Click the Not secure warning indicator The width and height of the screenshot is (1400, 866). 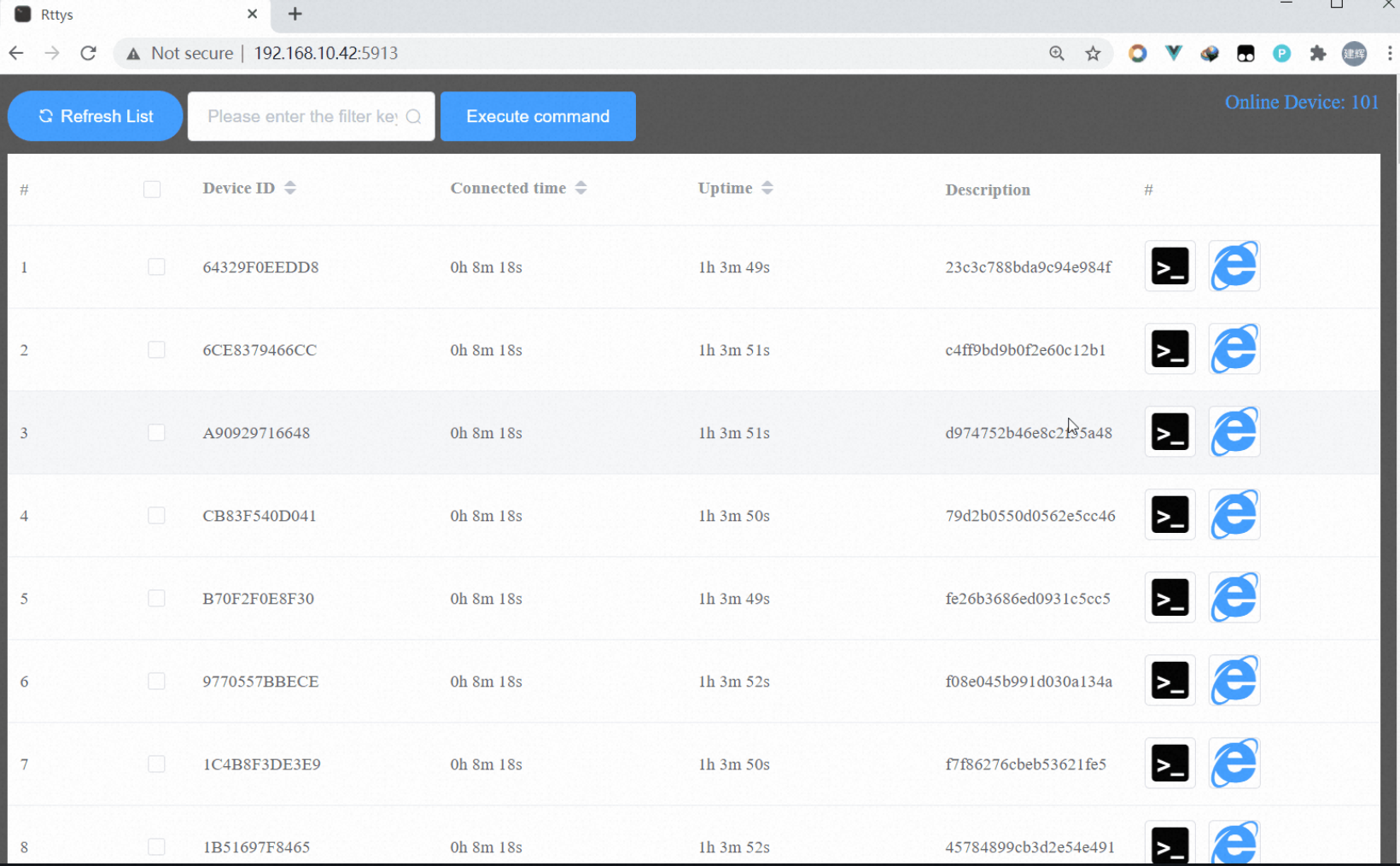180,53
